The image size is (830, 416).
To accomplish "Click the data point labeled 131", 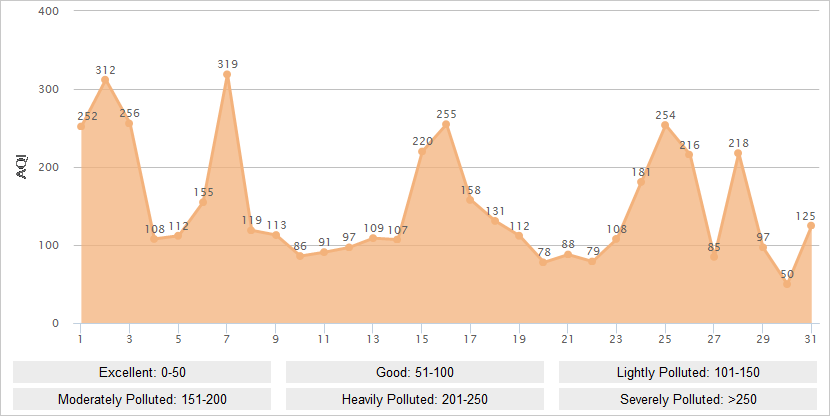I will [x=495, y=221].
